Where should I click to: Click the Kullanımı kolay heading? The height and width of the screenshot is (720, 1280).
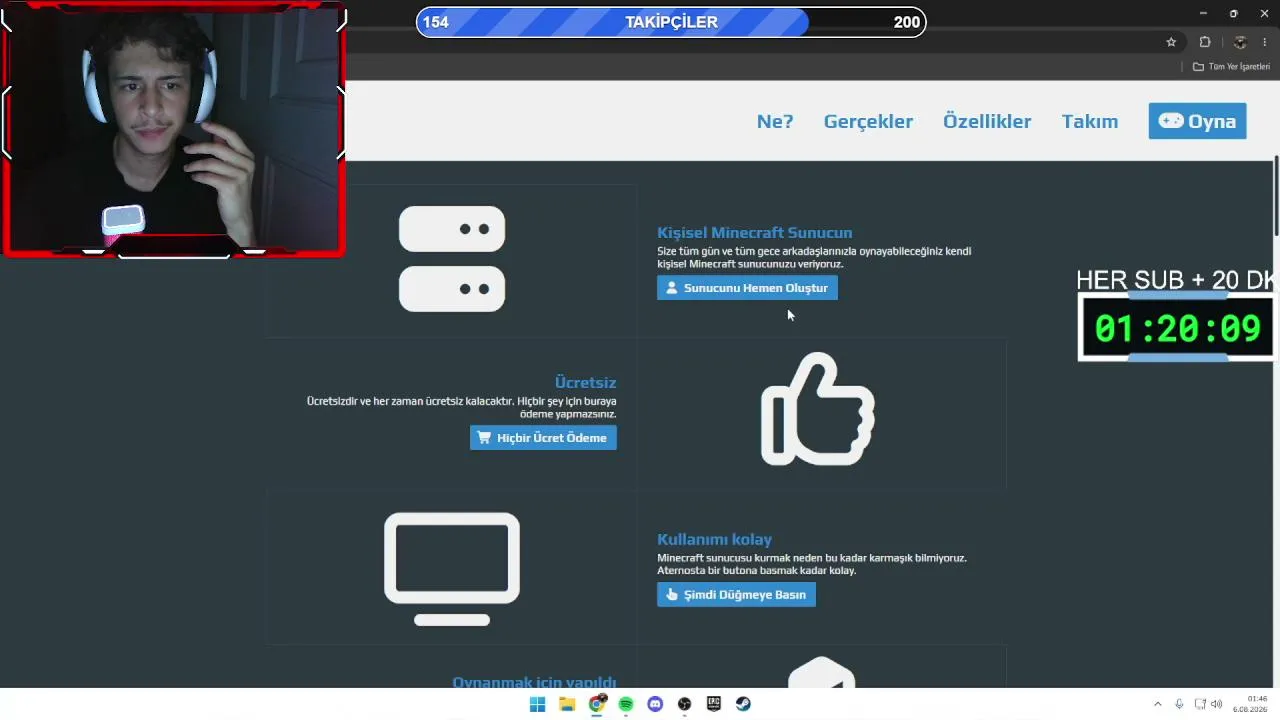click(x=715, y=539)
